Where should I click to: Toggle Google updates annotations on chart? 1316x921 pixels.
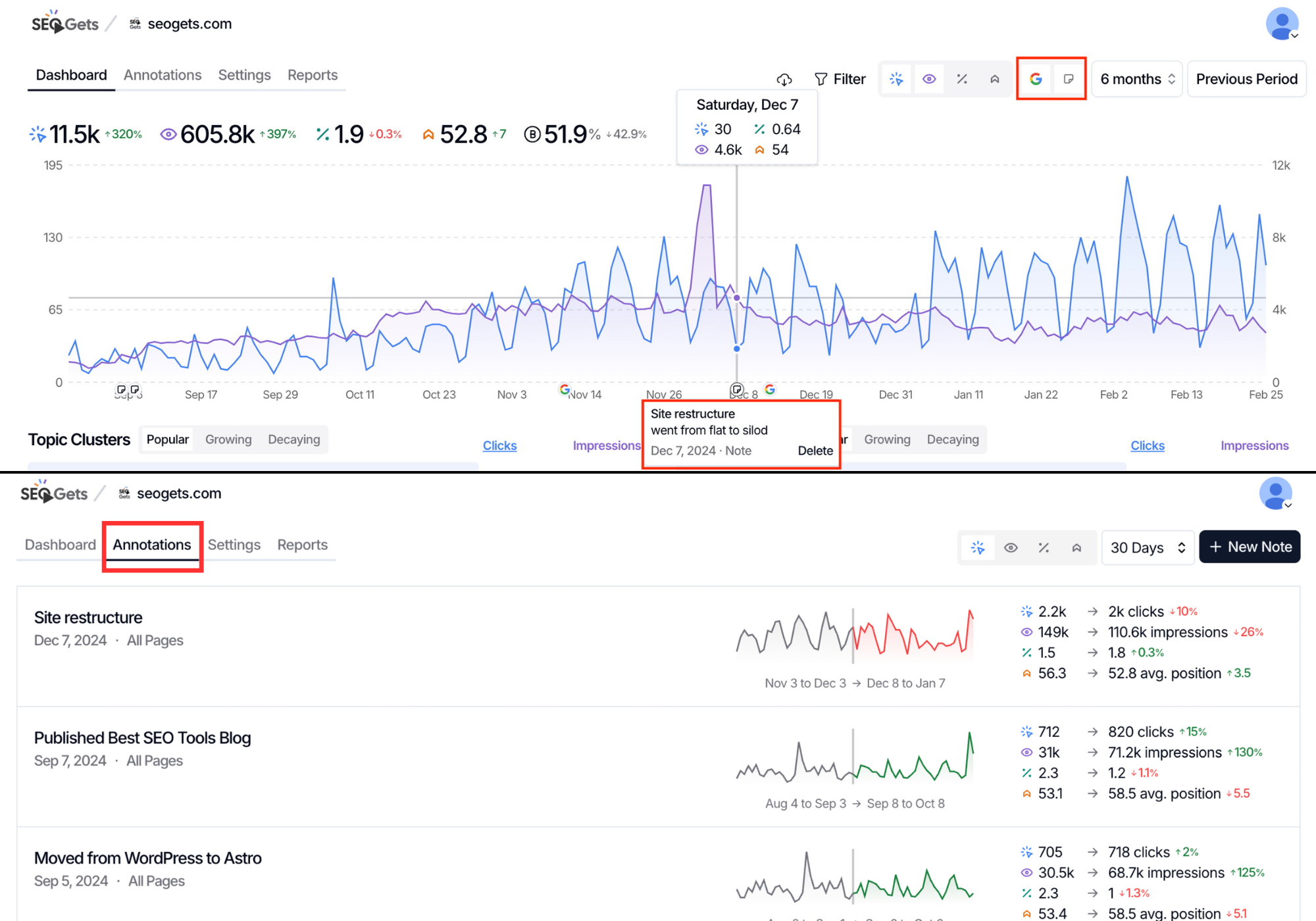(1035, 79)
